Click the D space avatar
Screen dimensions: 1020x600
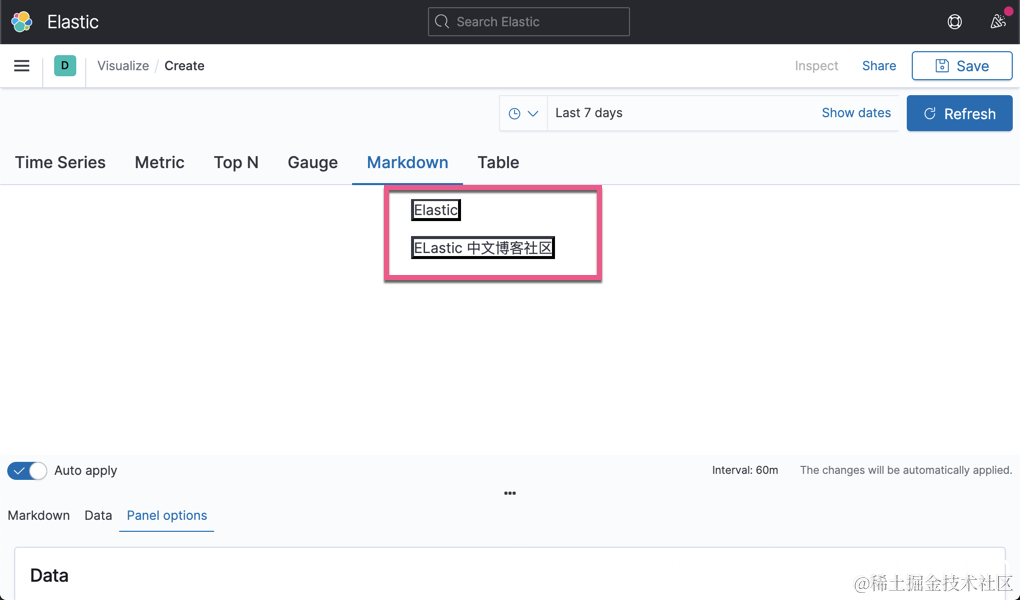pos(65,66)
